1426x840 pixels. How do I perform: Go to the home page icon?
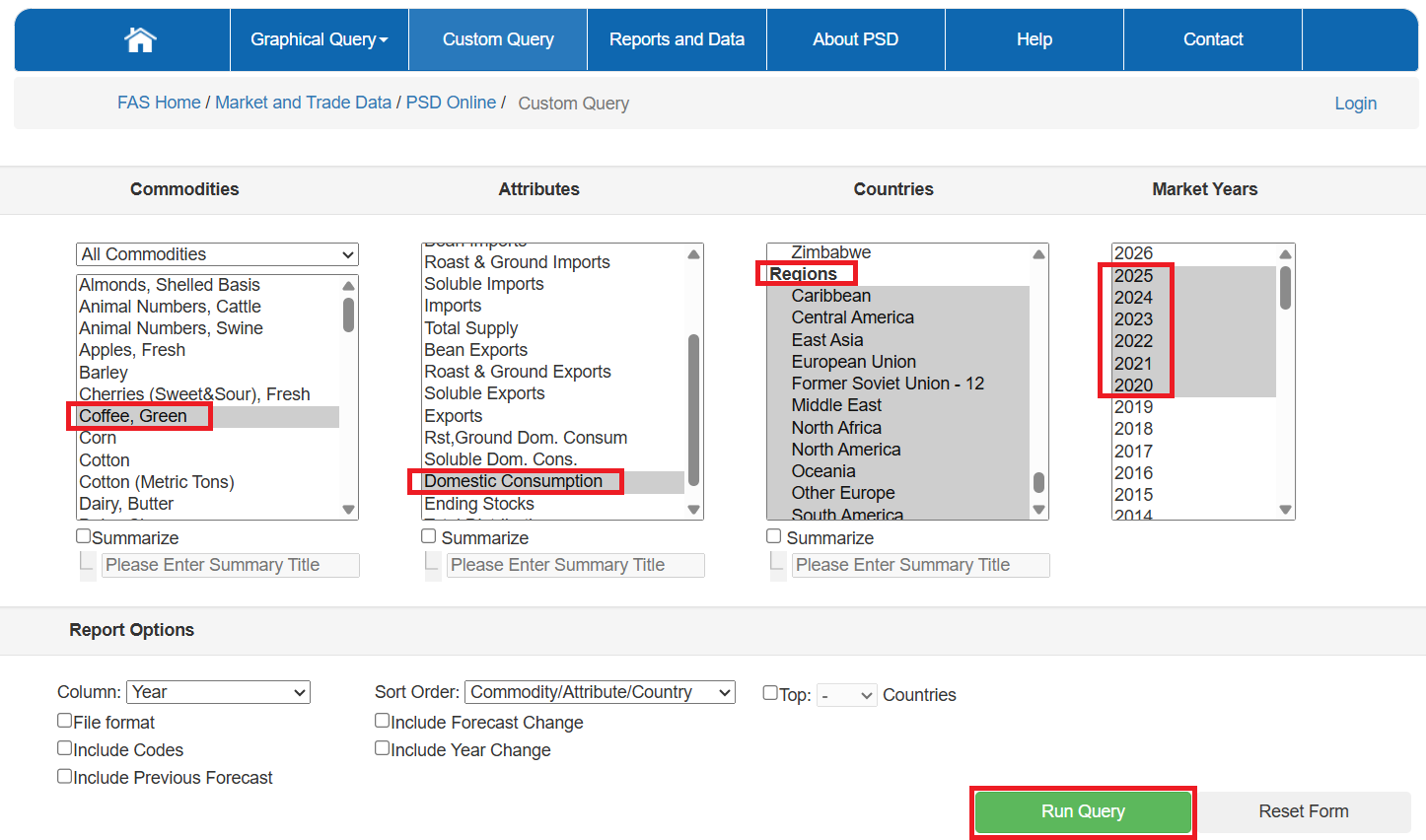click(140, 39)
